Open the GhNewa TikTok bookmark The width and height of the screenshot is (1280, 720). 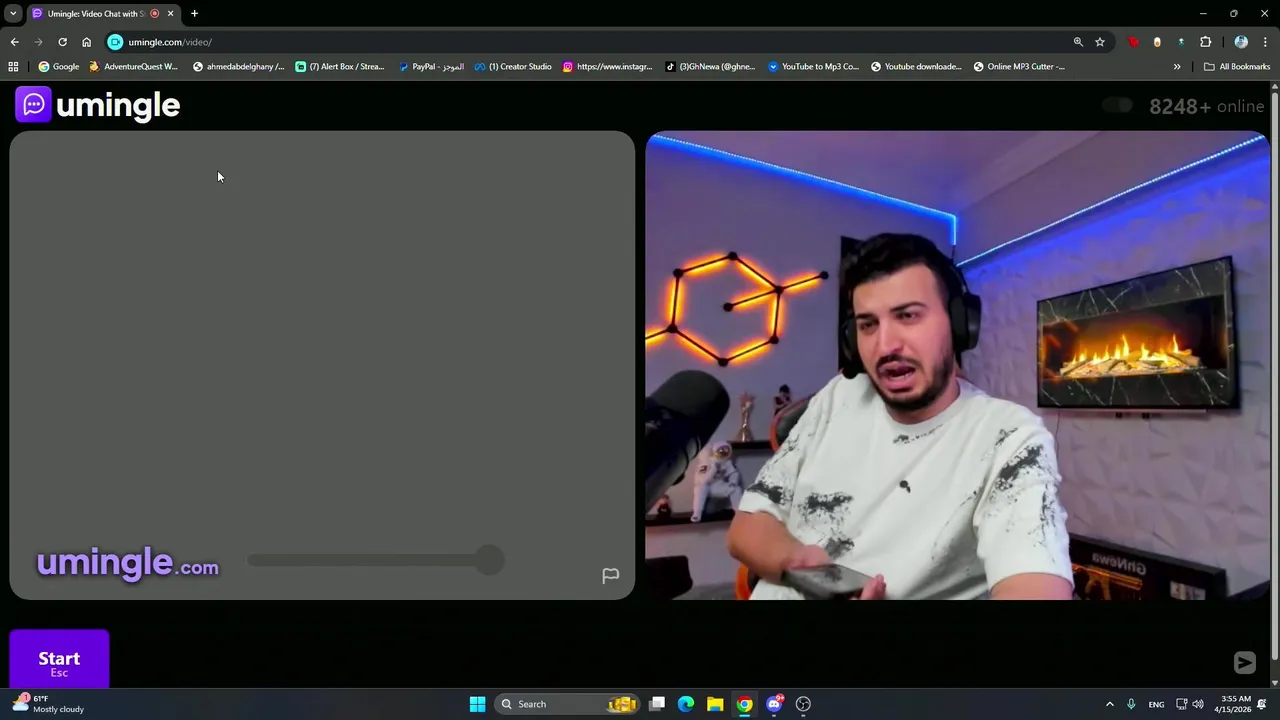pyautogui.click(x=710, y=67)
